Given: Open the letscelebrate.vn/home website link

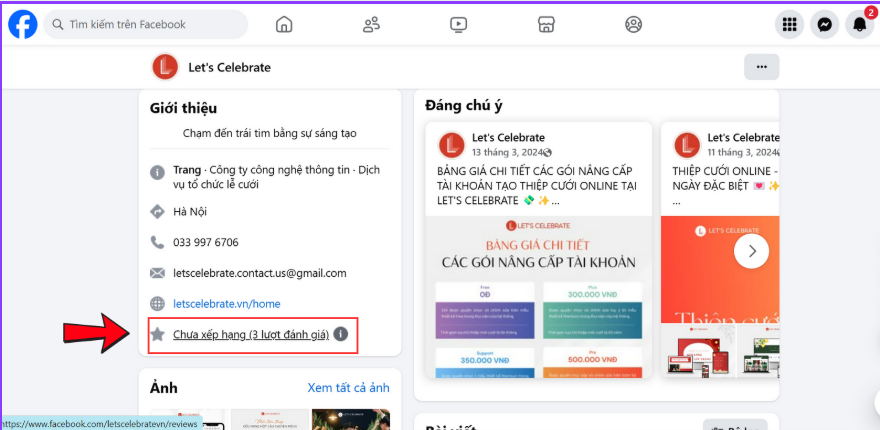Looking at the screenshot, I should tap(227, 304).
